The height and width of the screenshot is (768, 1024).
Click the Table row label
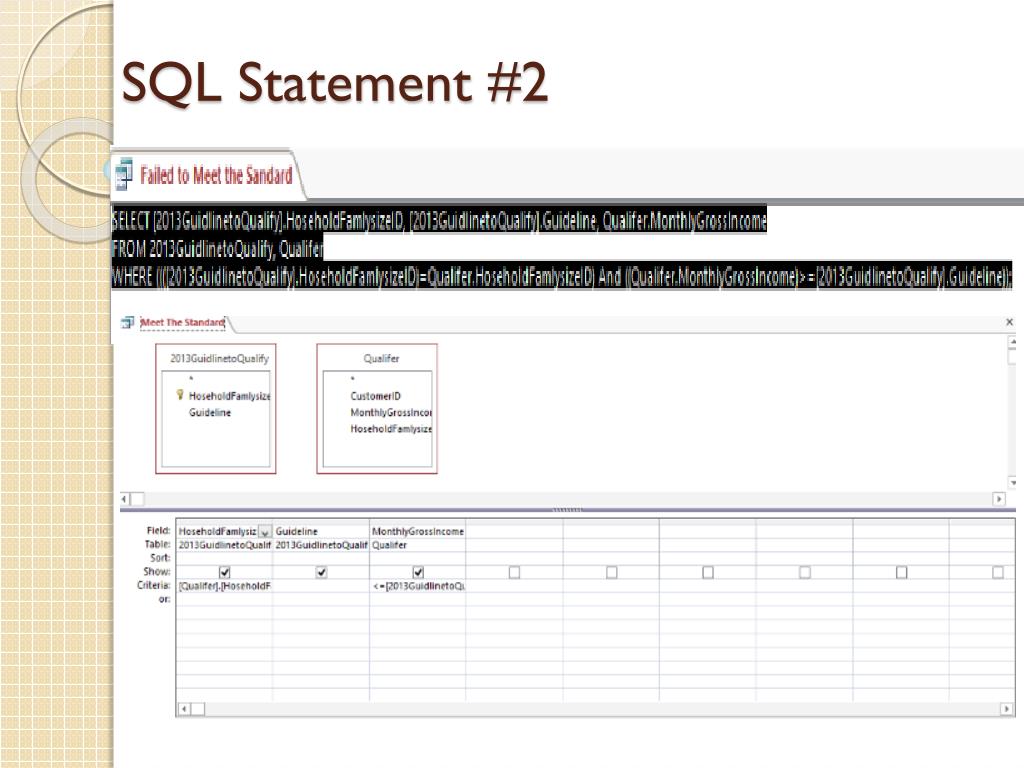coord(157,544)
